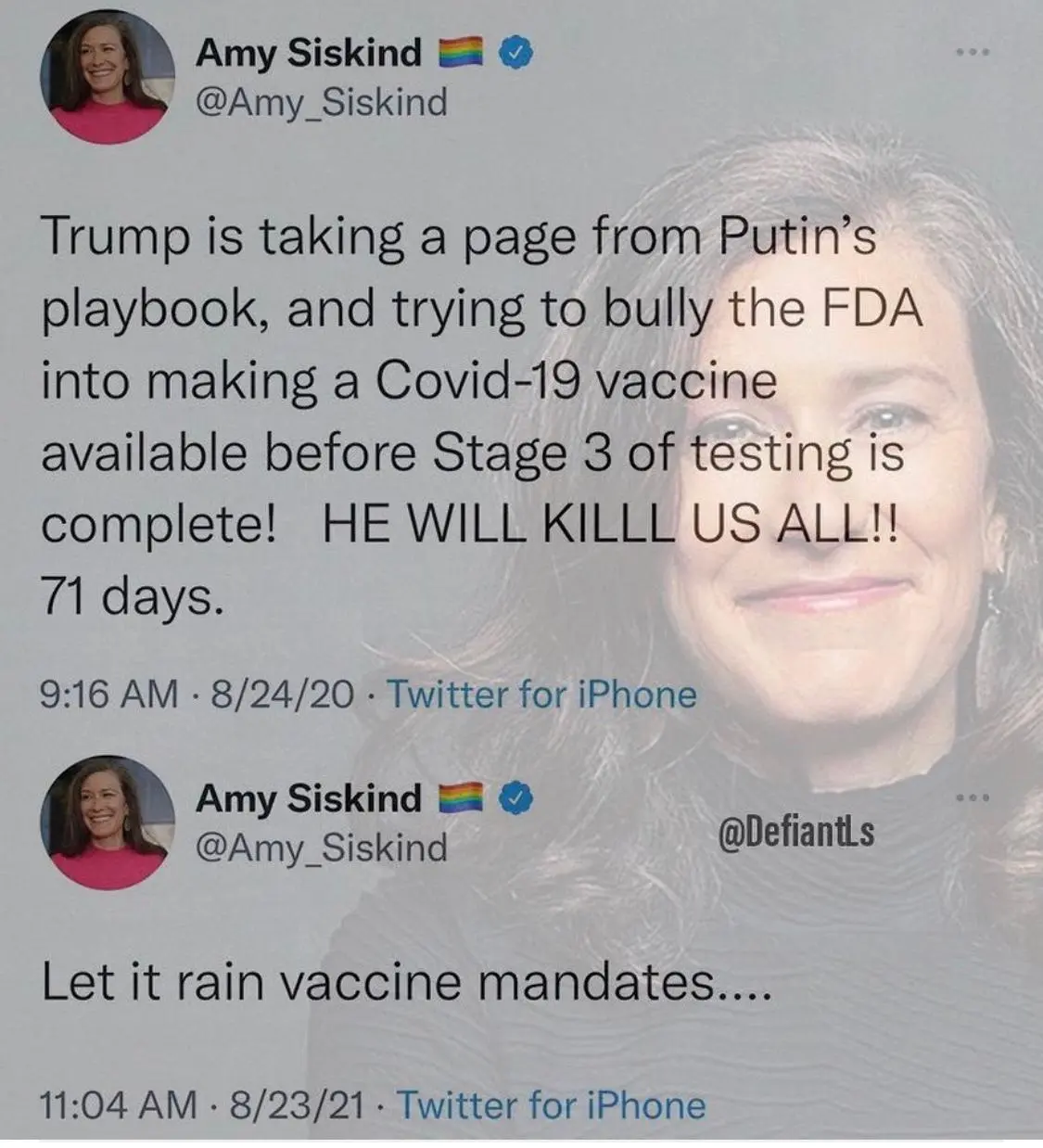Click the Amy Siskind display name above the Trump tweet
This screenshot has height=1148, width=1043.
click(x=308, y=54)
